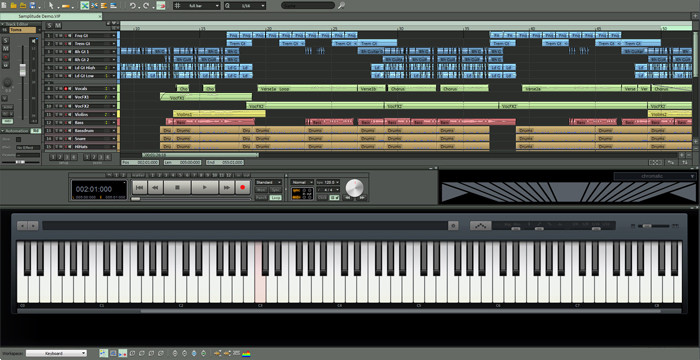Select the mouse pointer mode tool
The height and width of the screenshot is (360, 700).
(51, 6)
